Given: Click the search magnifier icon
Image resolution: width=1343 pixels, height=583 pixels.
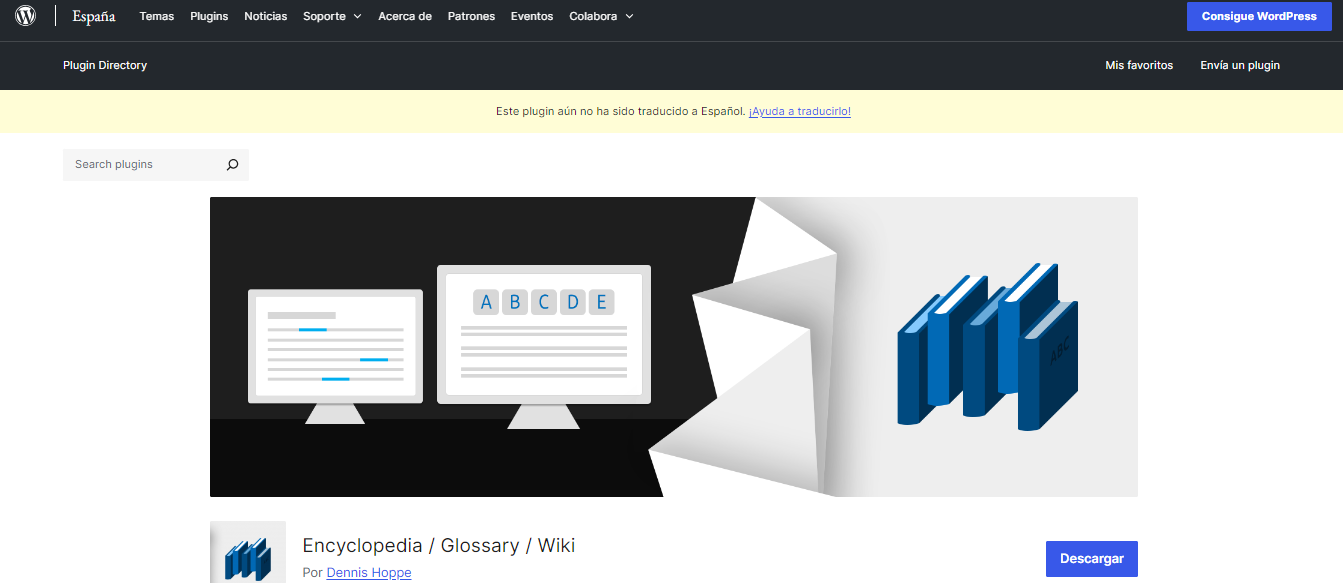Looking at the screenshot, I should 232,164.
